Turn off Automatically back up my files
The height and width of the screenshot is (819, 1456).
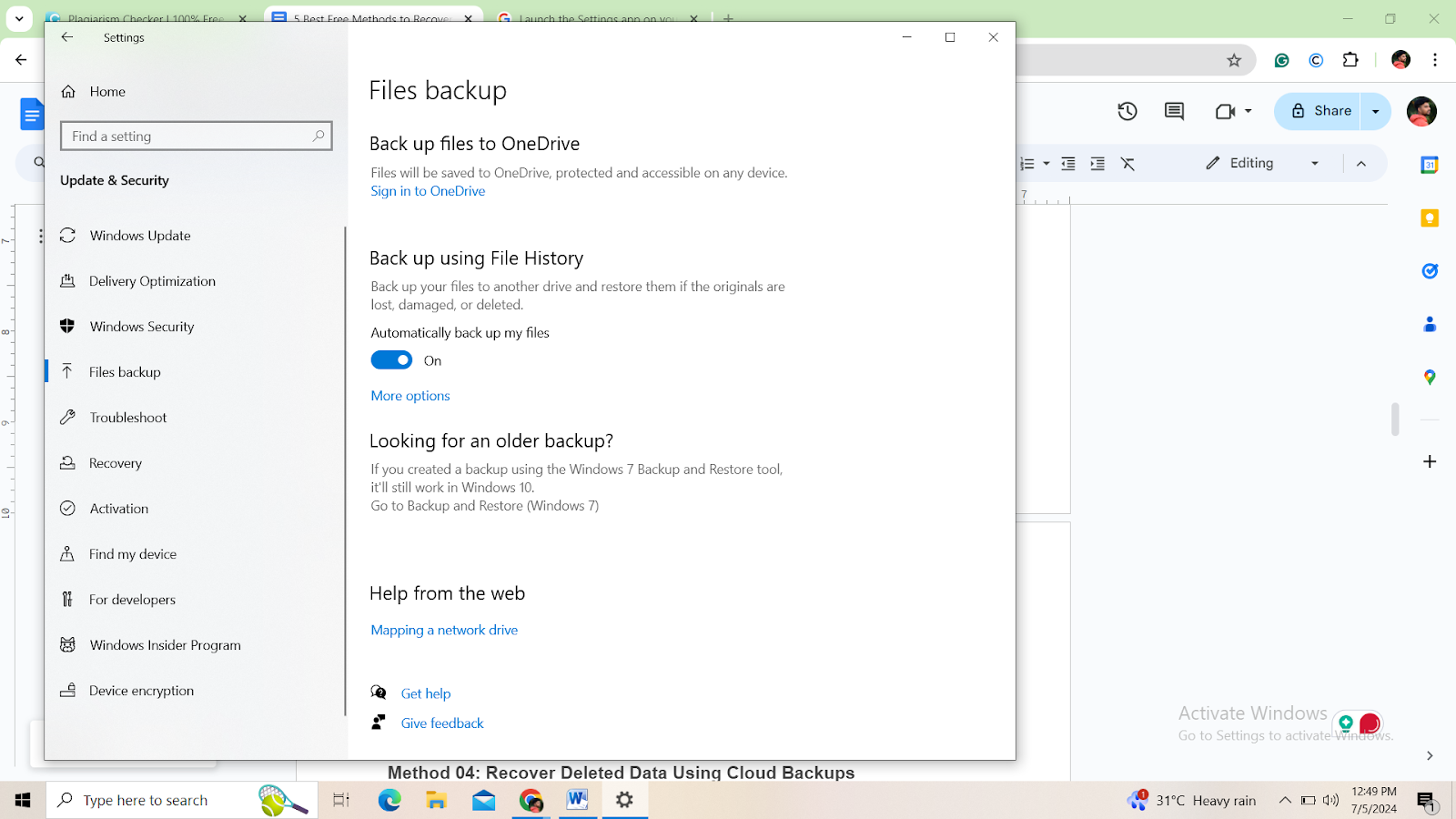391,360
